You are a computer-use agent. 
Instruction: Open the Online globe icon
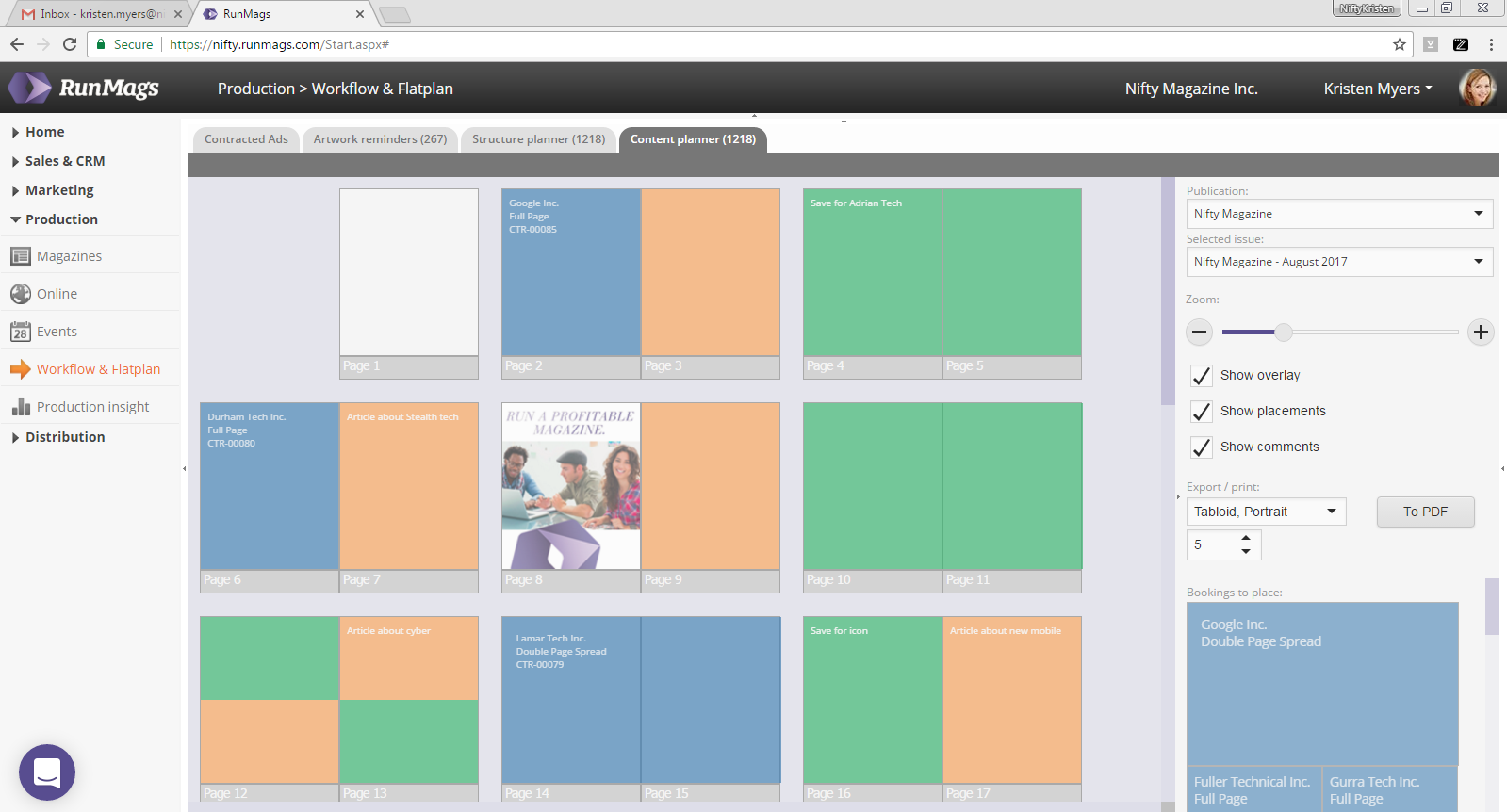coord(21,294)
